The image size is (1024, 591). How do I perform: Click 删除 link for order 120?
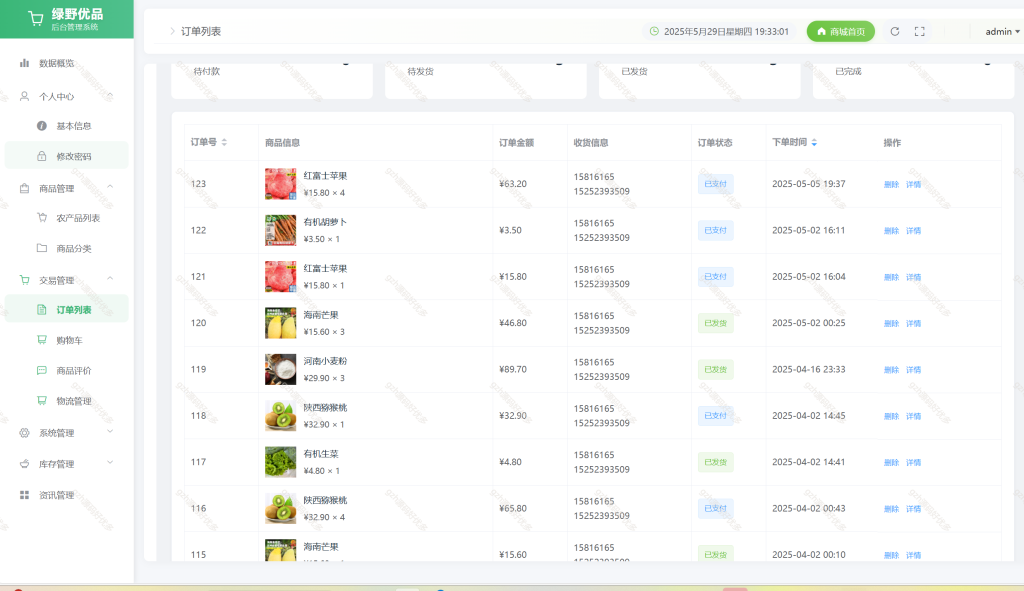[x=891, y=324]
